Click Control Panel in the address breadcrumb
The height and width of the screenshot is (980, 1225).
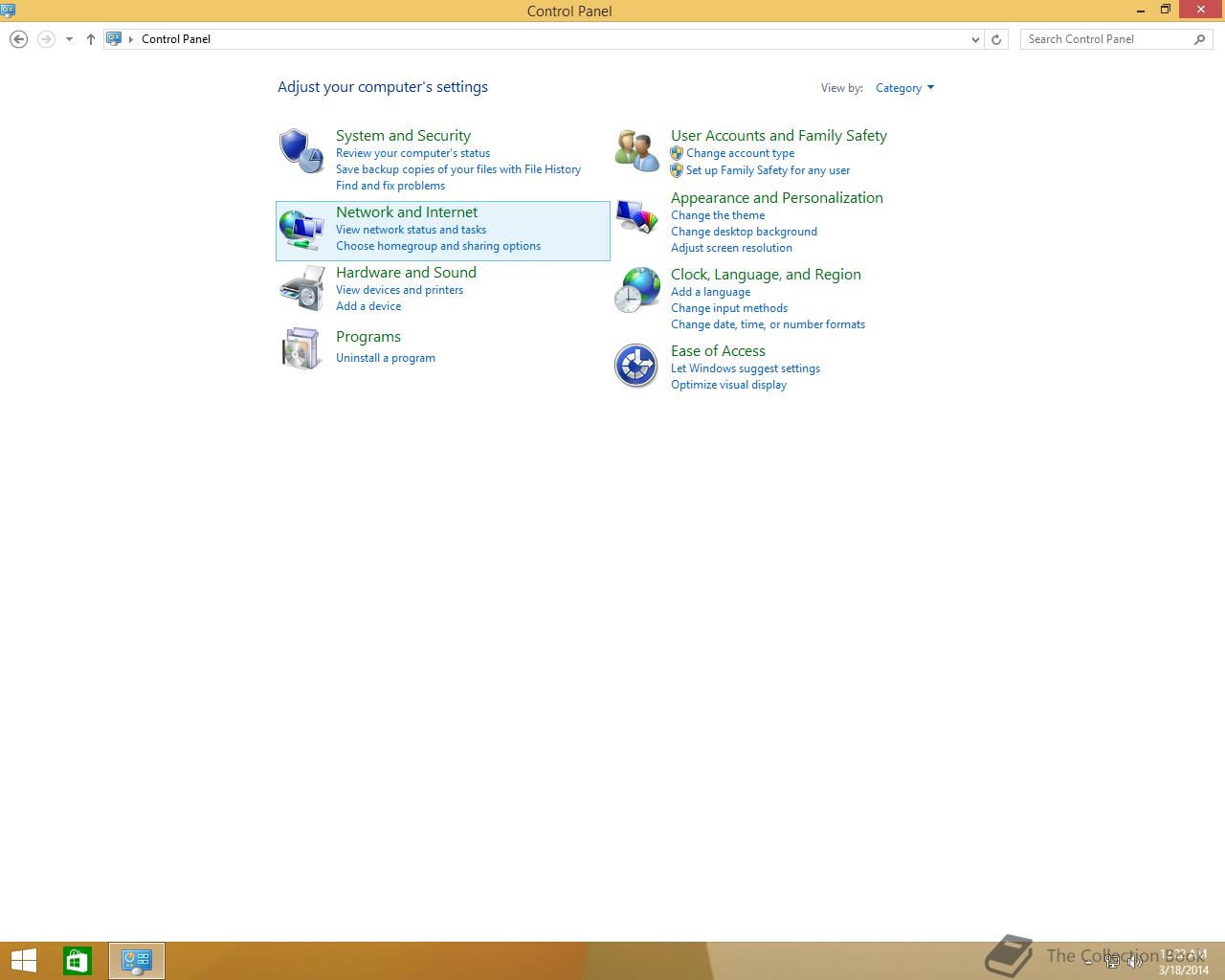click(x=176, y=39)
